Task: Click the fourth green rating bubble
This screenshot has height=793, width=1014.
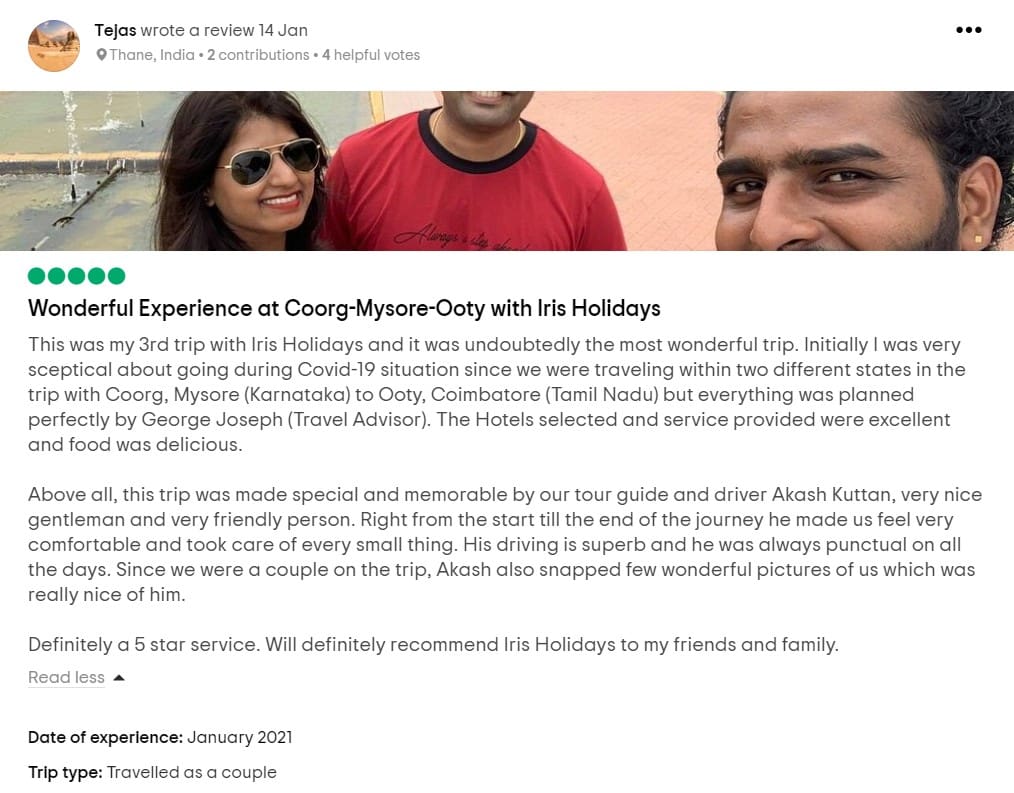Action: pyautogui.click(x=96, y=276)
